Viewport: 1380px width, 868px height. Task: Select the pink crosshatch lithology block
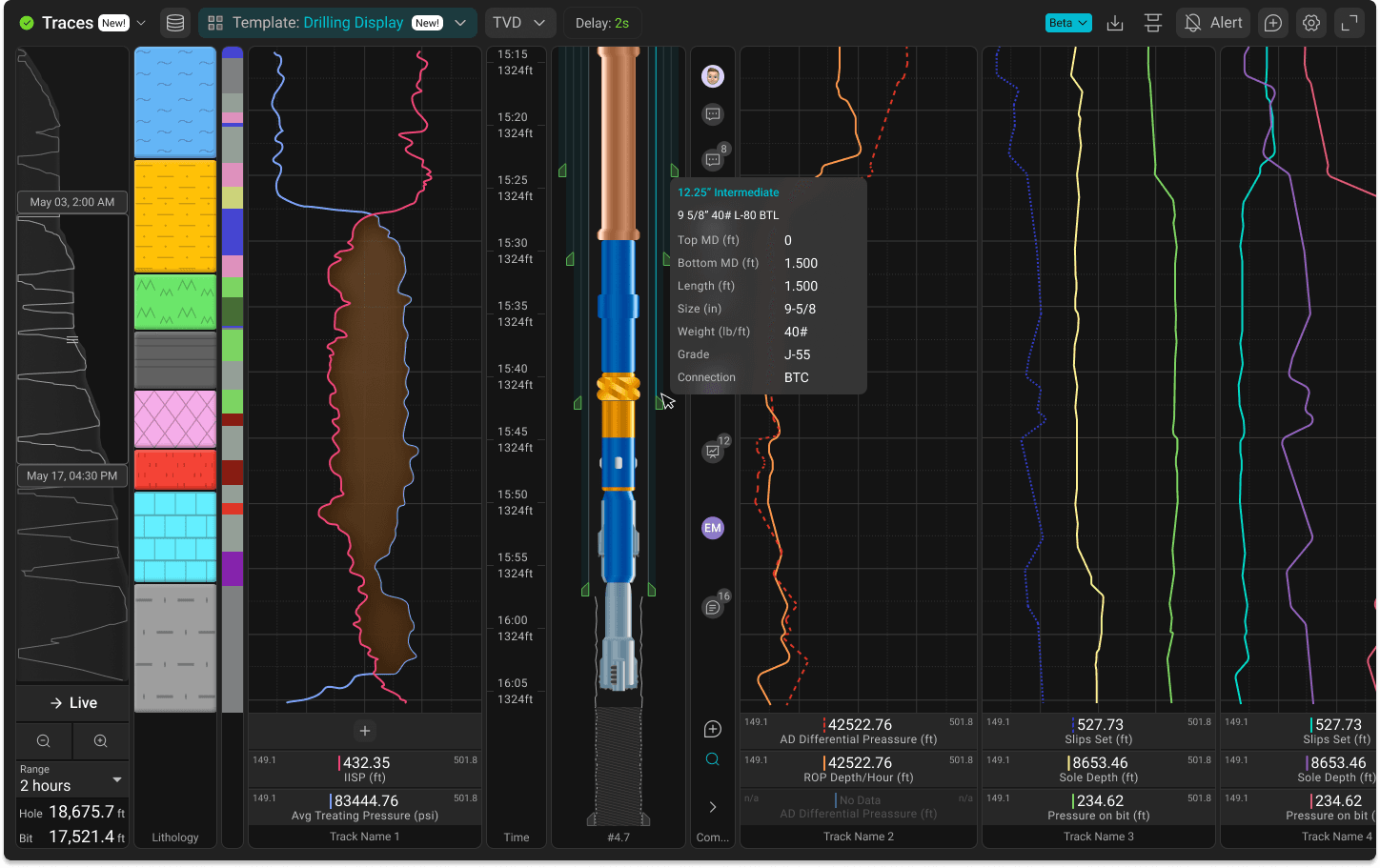pos(175,418)
